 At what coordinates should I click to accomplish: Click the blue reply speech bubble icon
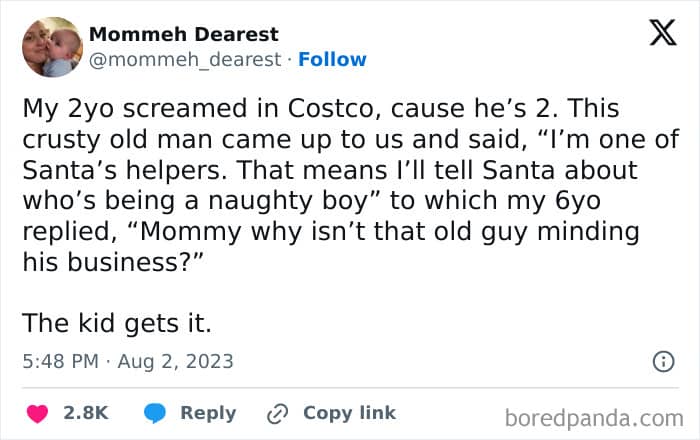pos(154,413)
